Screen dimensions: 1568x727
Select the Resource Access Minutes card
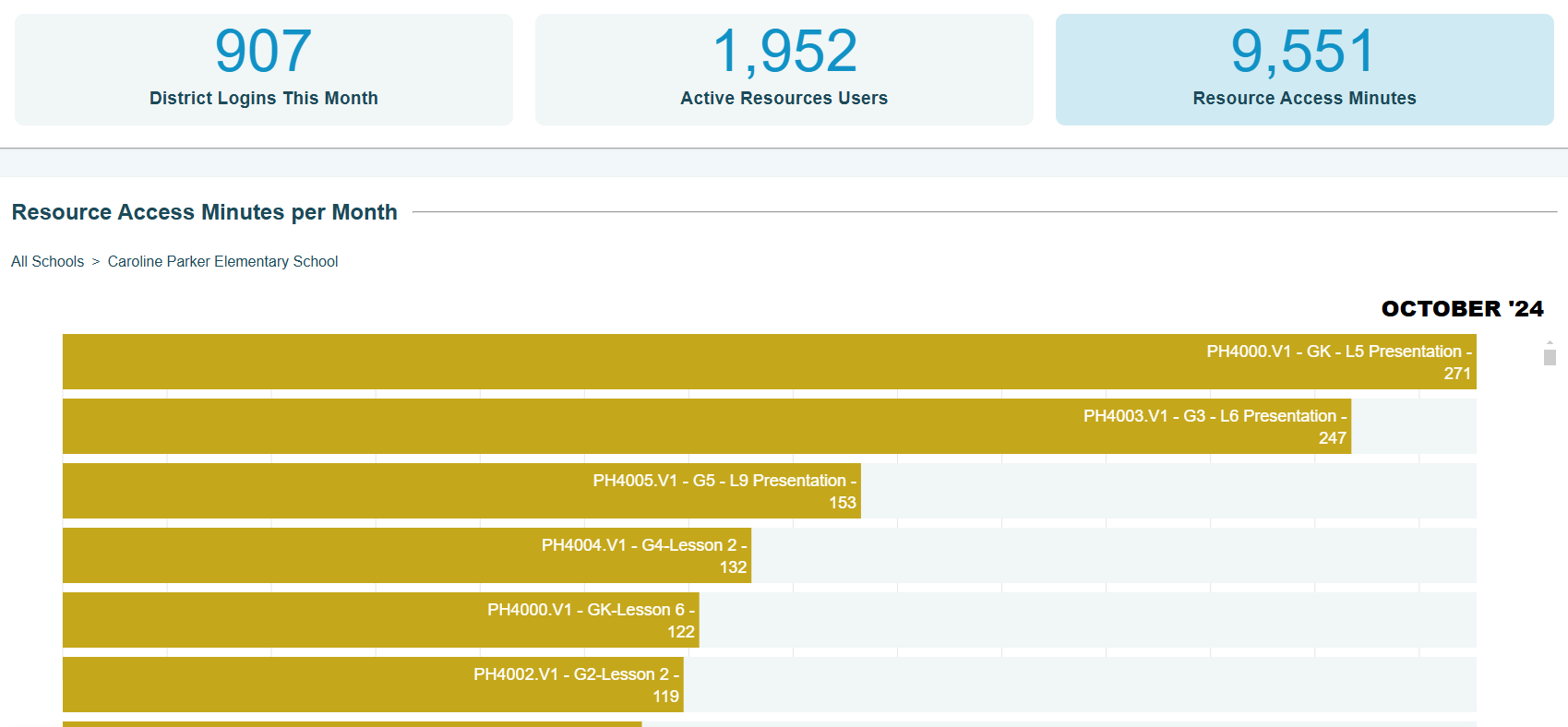(1305, 69)
